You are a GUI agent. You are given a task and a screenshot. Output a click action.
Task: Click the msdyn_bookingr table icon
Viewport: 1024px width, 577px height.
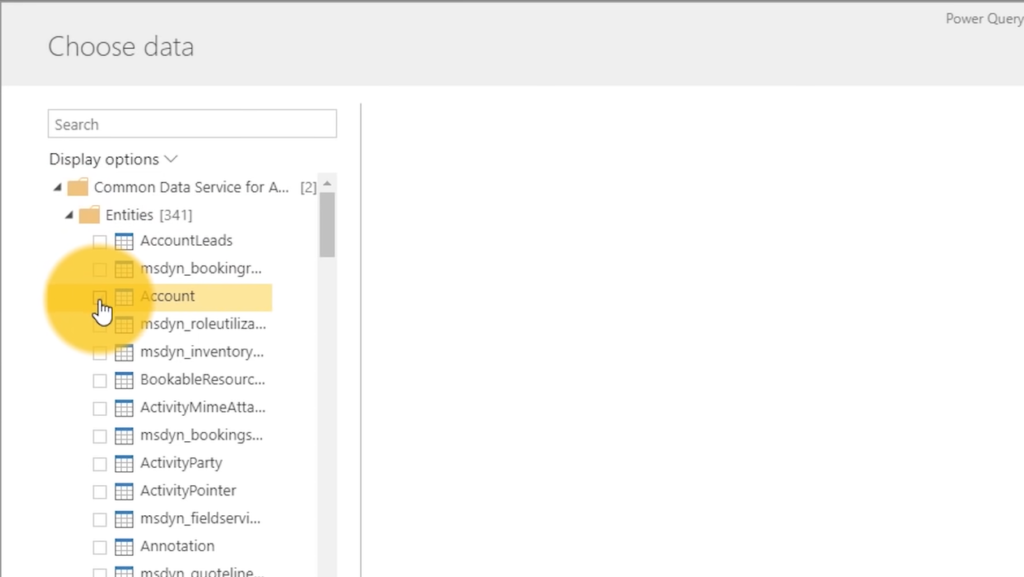(x=123, y=268)
